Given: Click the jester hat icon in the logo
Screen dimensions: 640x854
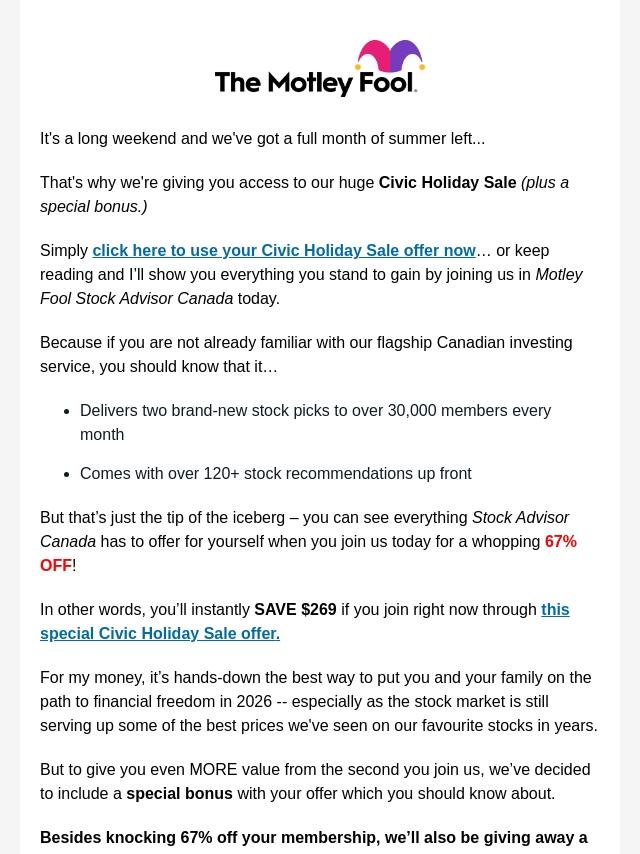Looking at the screenshot, I should click(x=390, y=56).
